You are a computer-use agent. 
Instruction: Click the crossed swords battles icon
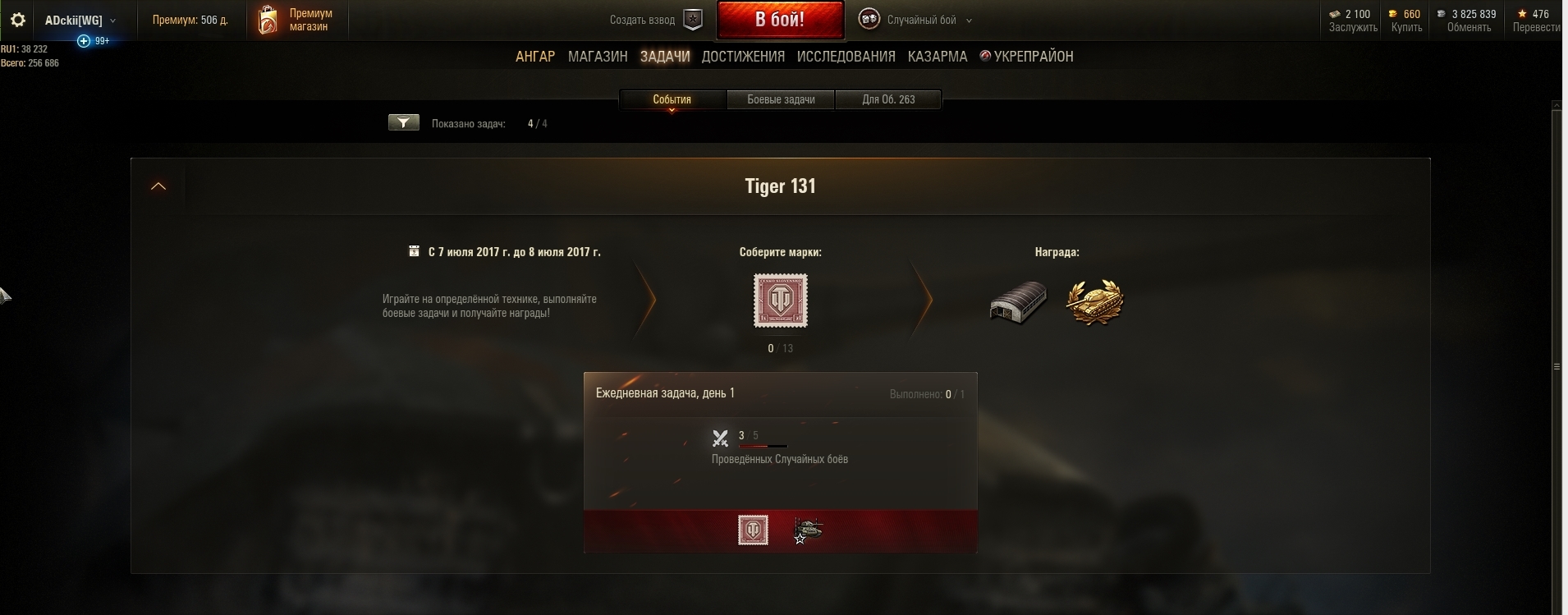[720, 438]
